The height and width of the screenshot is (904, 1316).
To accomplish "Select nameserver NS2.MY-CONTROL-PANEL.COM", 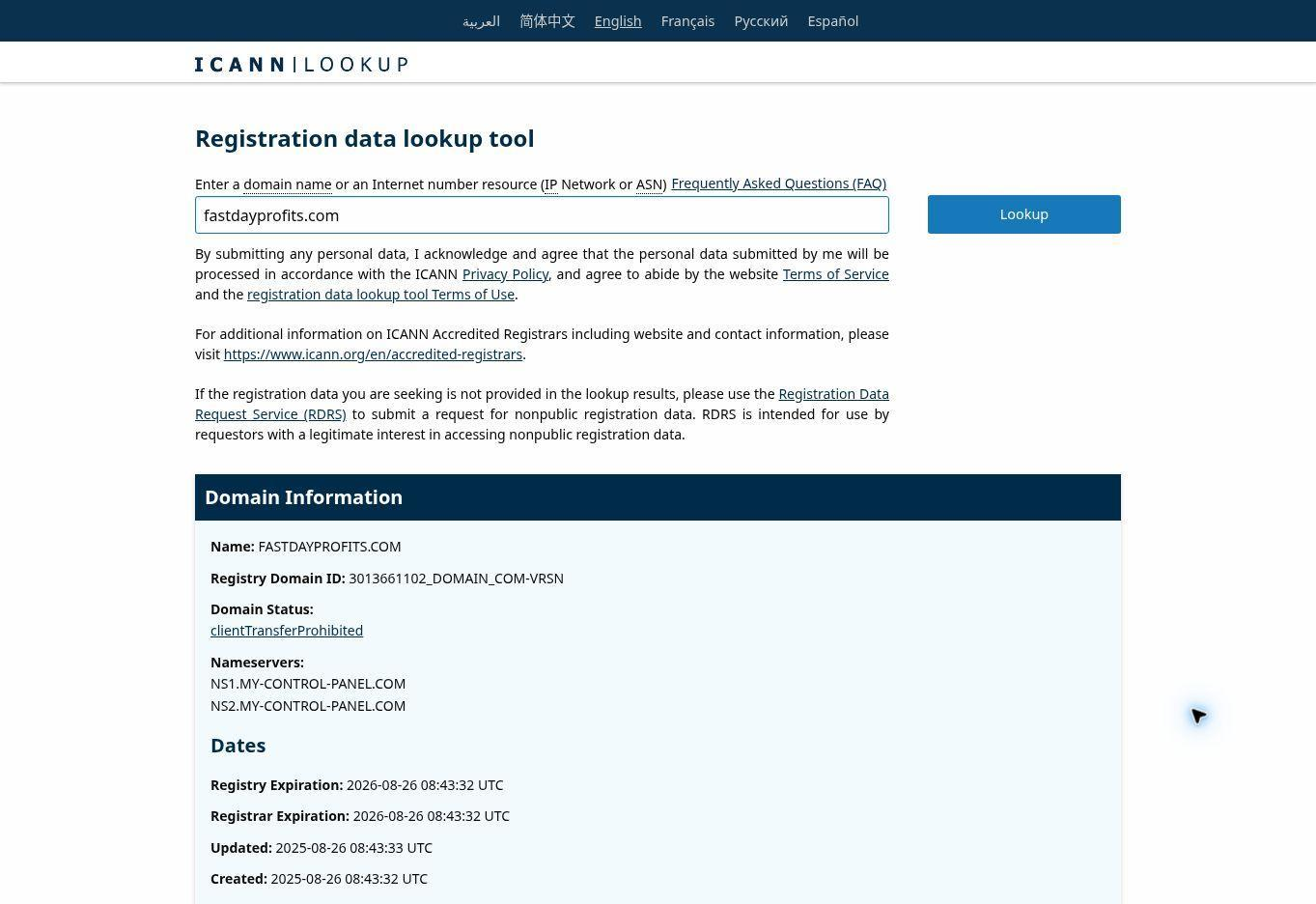I will pyautogui.click(x=308, y=706).
